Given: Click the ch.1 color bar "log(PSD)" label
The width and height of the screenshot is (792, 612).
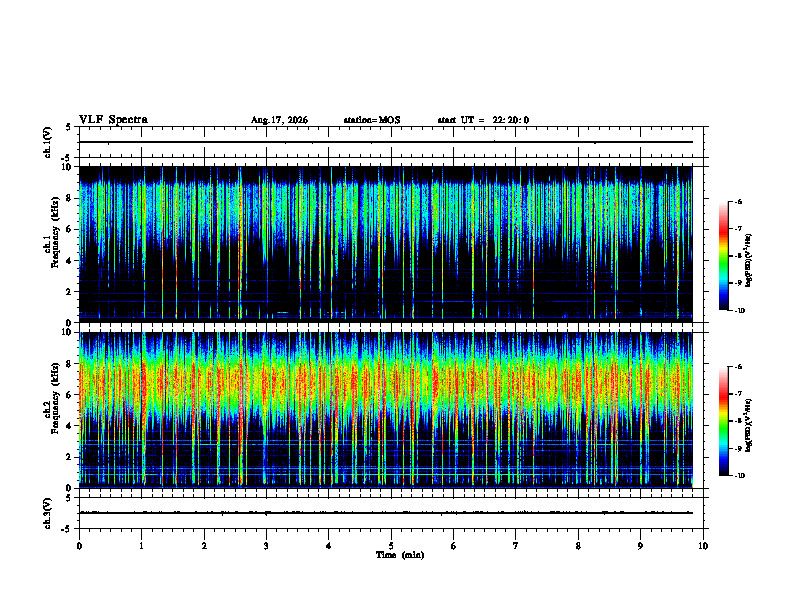Looking at the screenshot, I should point(749,261).
